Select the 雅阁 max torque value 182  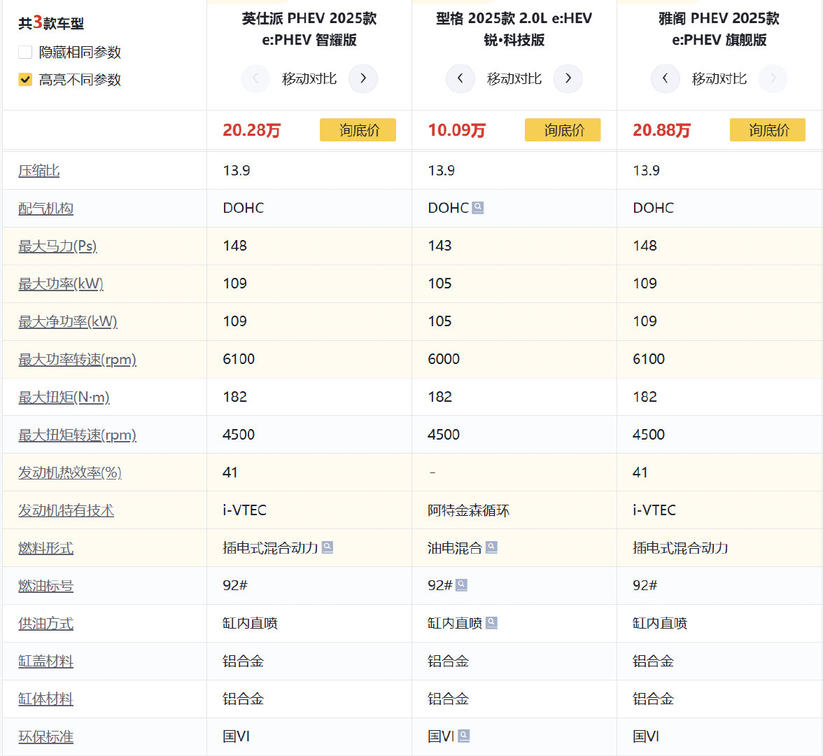point(645,397)
